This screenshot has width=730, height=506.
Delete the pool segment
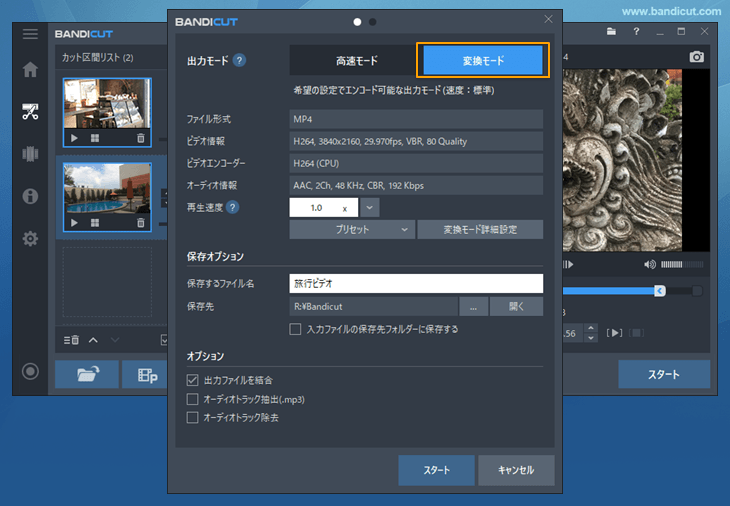[141, 223]
